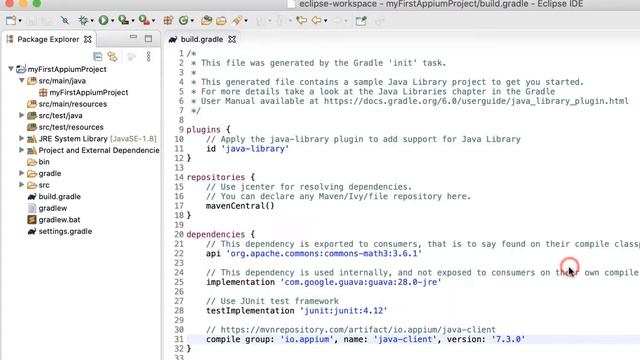Click the Collapse All icon
The height and width of the screenshot is (360, 640).
(98, 56)
